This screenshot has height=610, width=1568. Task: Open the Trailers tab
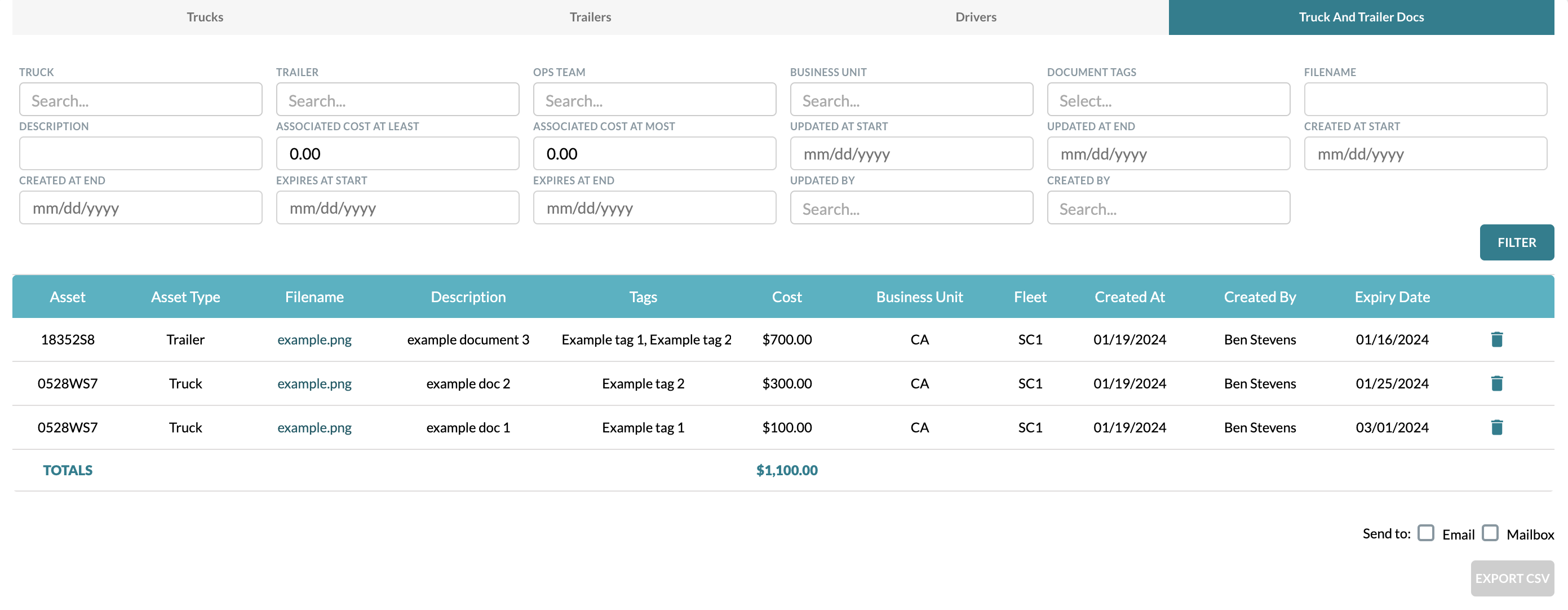point(589,17)
